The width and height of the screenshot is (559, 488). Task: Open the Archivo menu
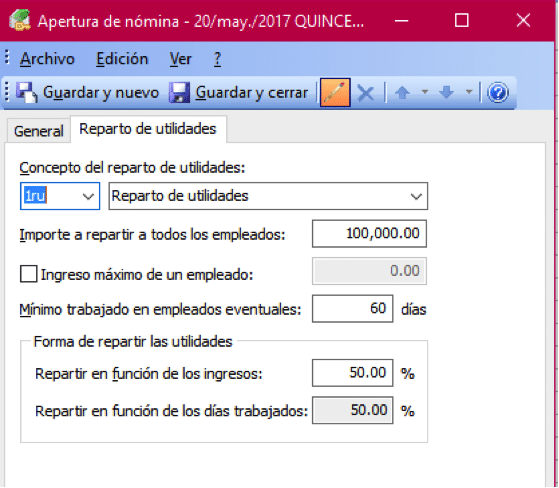click(x=47, y=59)
